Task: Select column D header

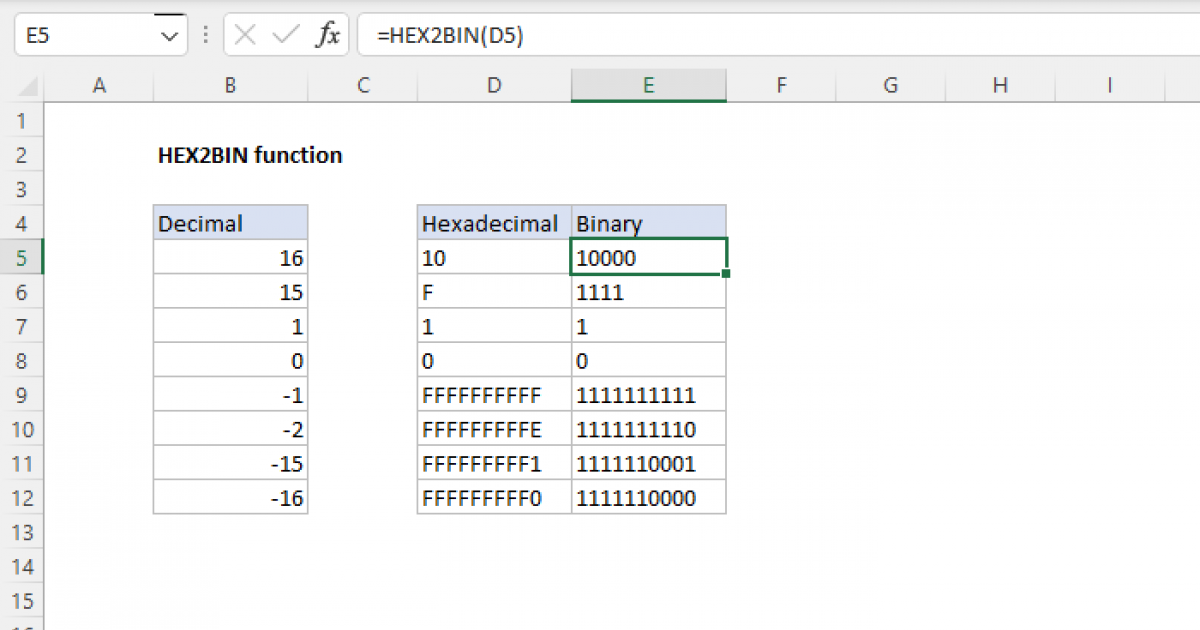Action: tap(493, 87)
